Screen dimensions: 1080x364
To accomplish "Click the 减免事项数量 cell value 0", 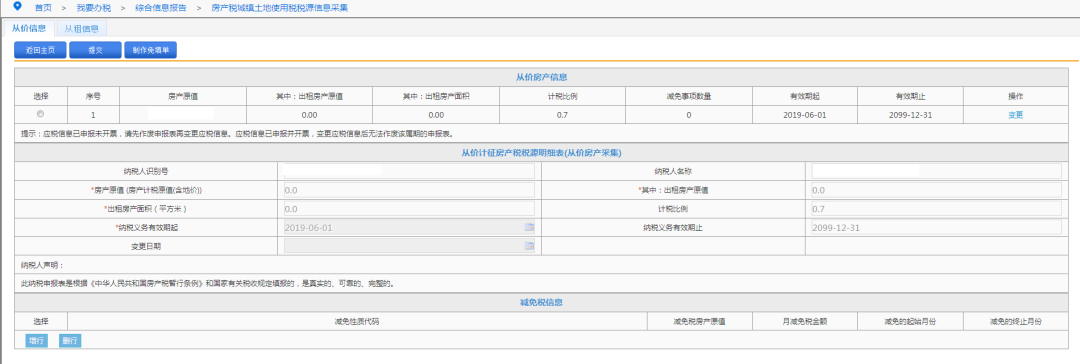I will coord(689,114).
